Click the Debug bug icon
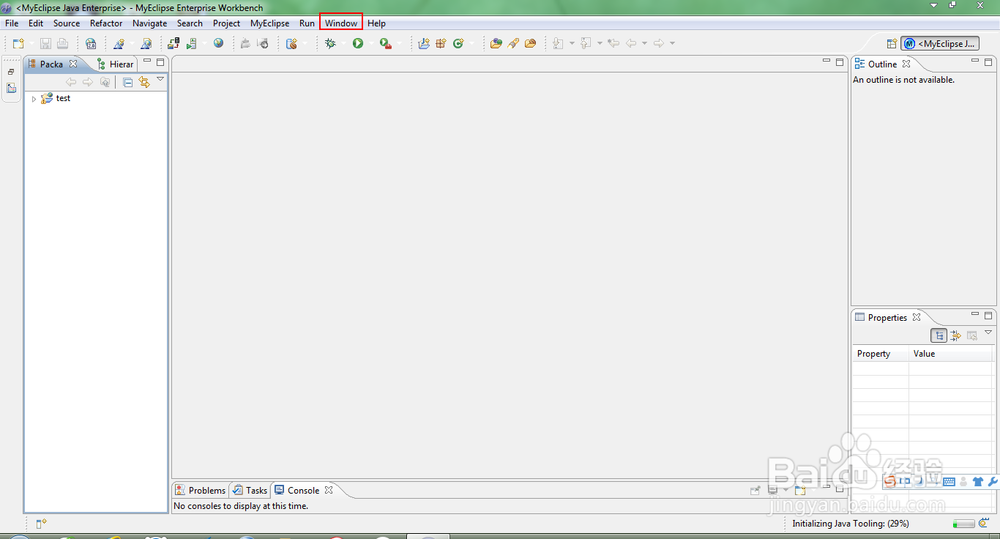This screenshot has height=539, width=1000. click(x=330, y=43)
